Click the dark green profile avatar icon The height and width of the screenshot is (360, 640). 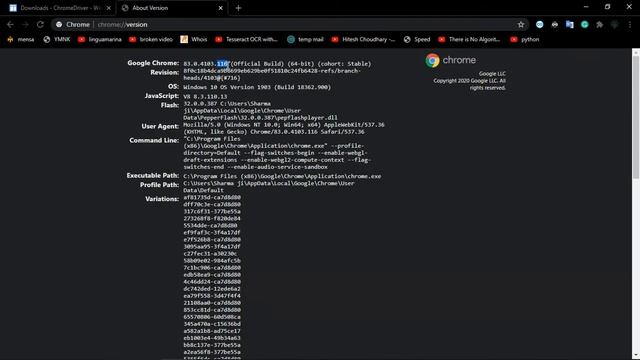coord(615,24)
